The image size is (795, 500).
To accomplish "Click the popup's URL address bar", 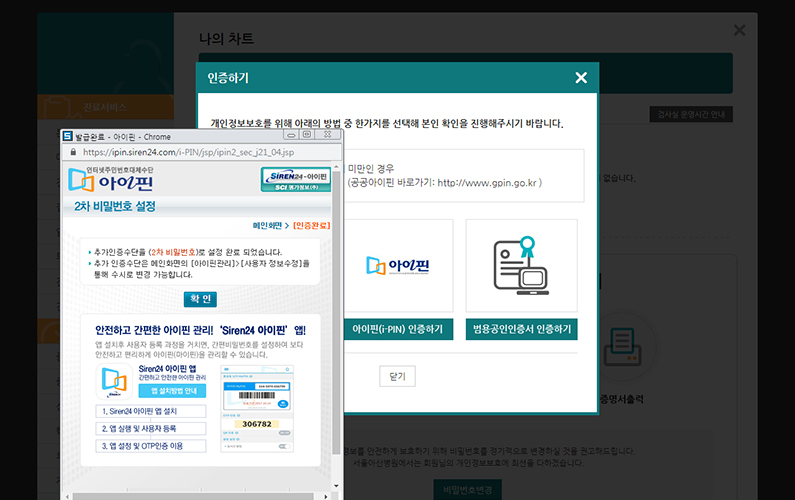I will click(x=201, y=152).
